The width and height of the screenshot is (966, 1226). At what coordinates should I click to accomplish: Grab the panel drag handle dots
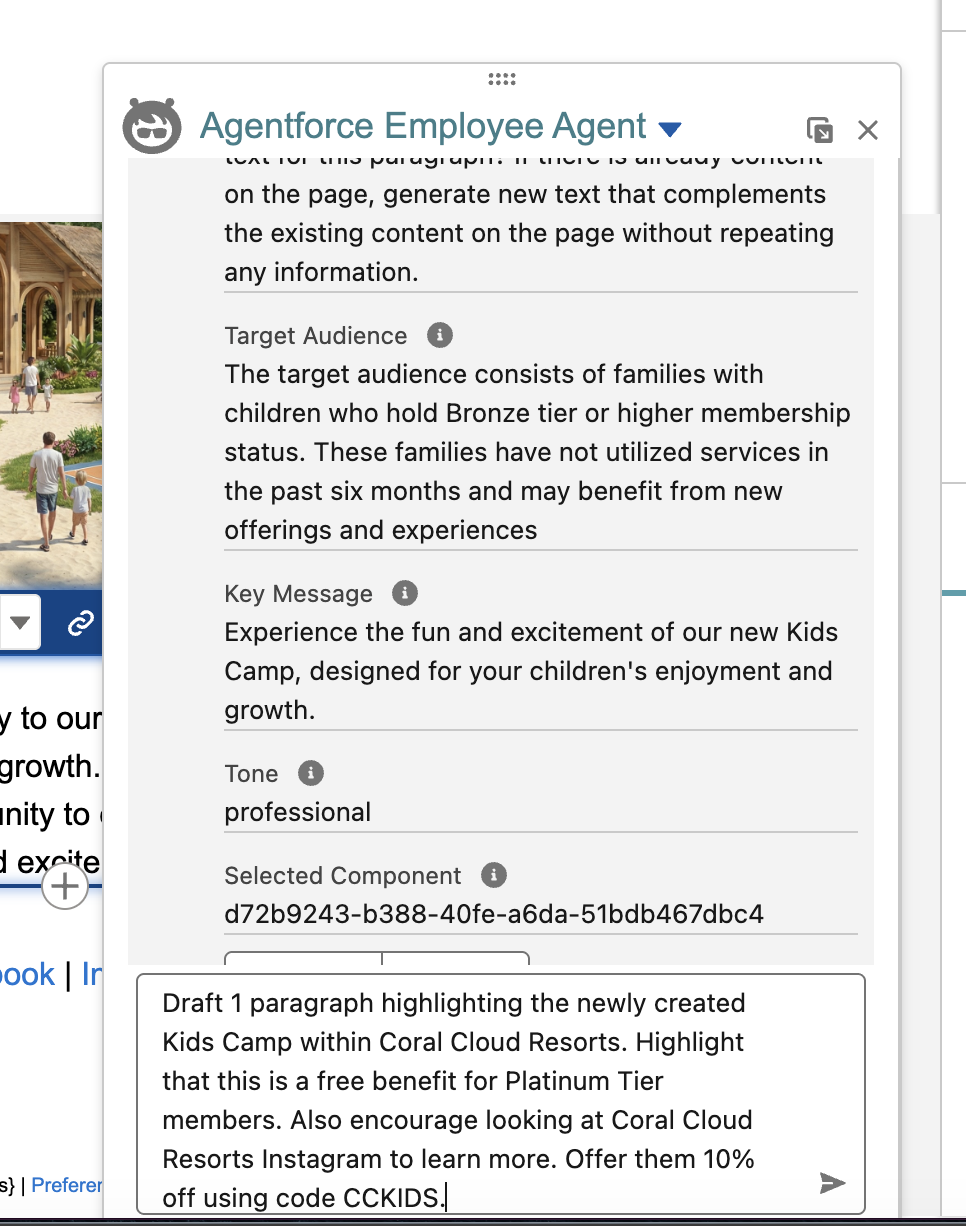[x=501, y=79]
